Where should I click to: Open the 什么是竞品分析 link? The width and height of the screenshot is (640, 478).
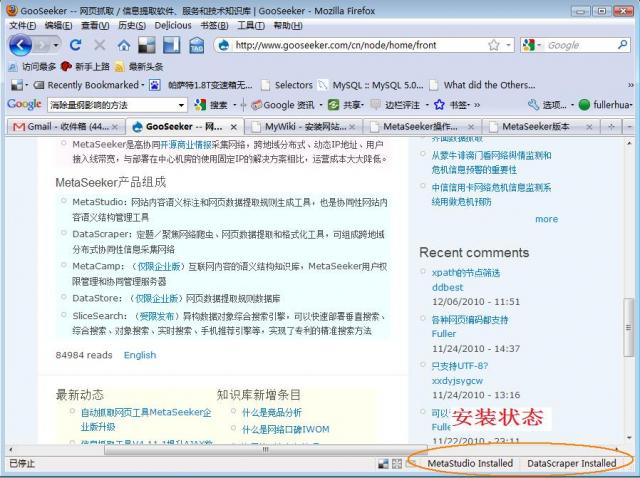(272, 412)
